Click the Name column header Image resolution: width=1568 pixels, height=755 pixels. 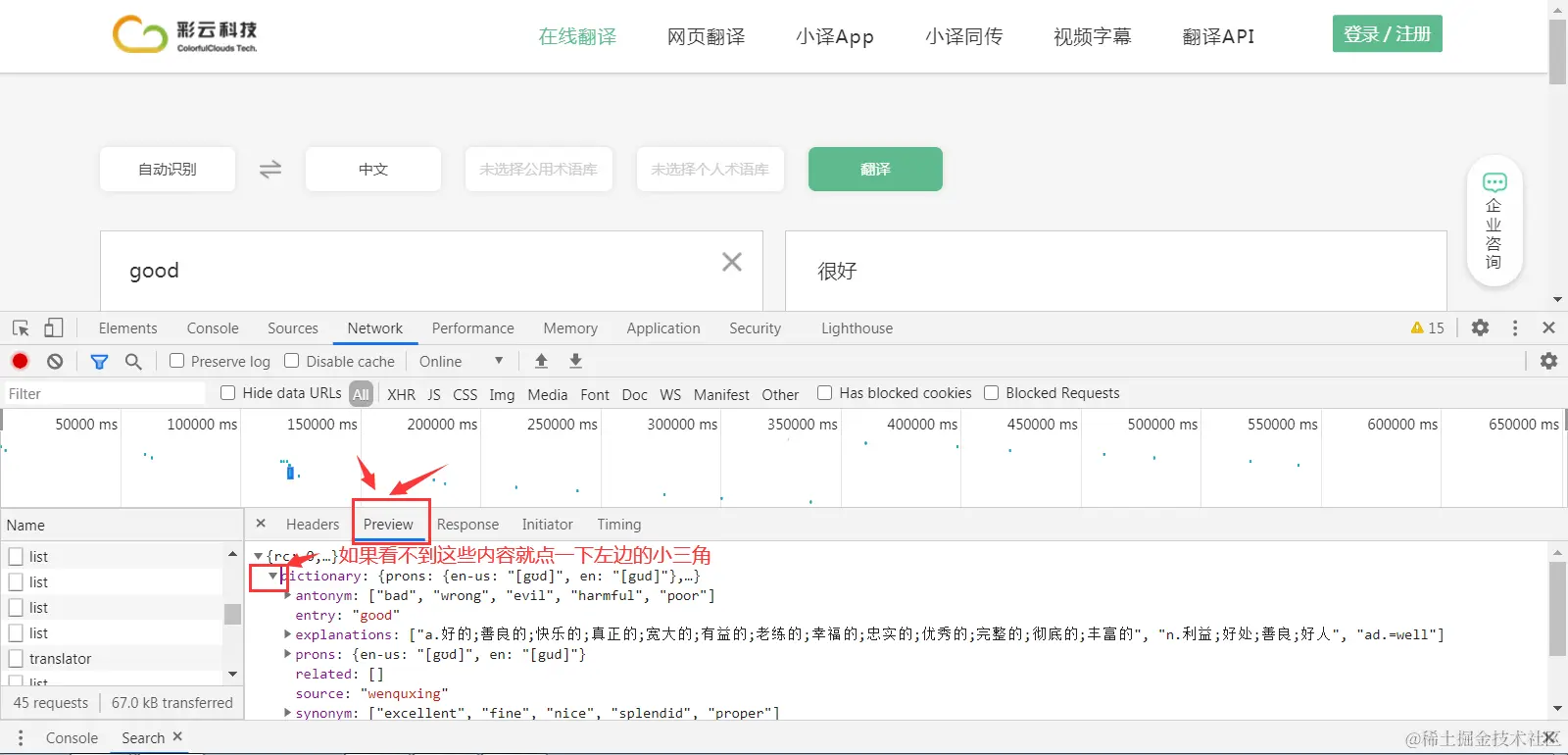pos(122,526)
